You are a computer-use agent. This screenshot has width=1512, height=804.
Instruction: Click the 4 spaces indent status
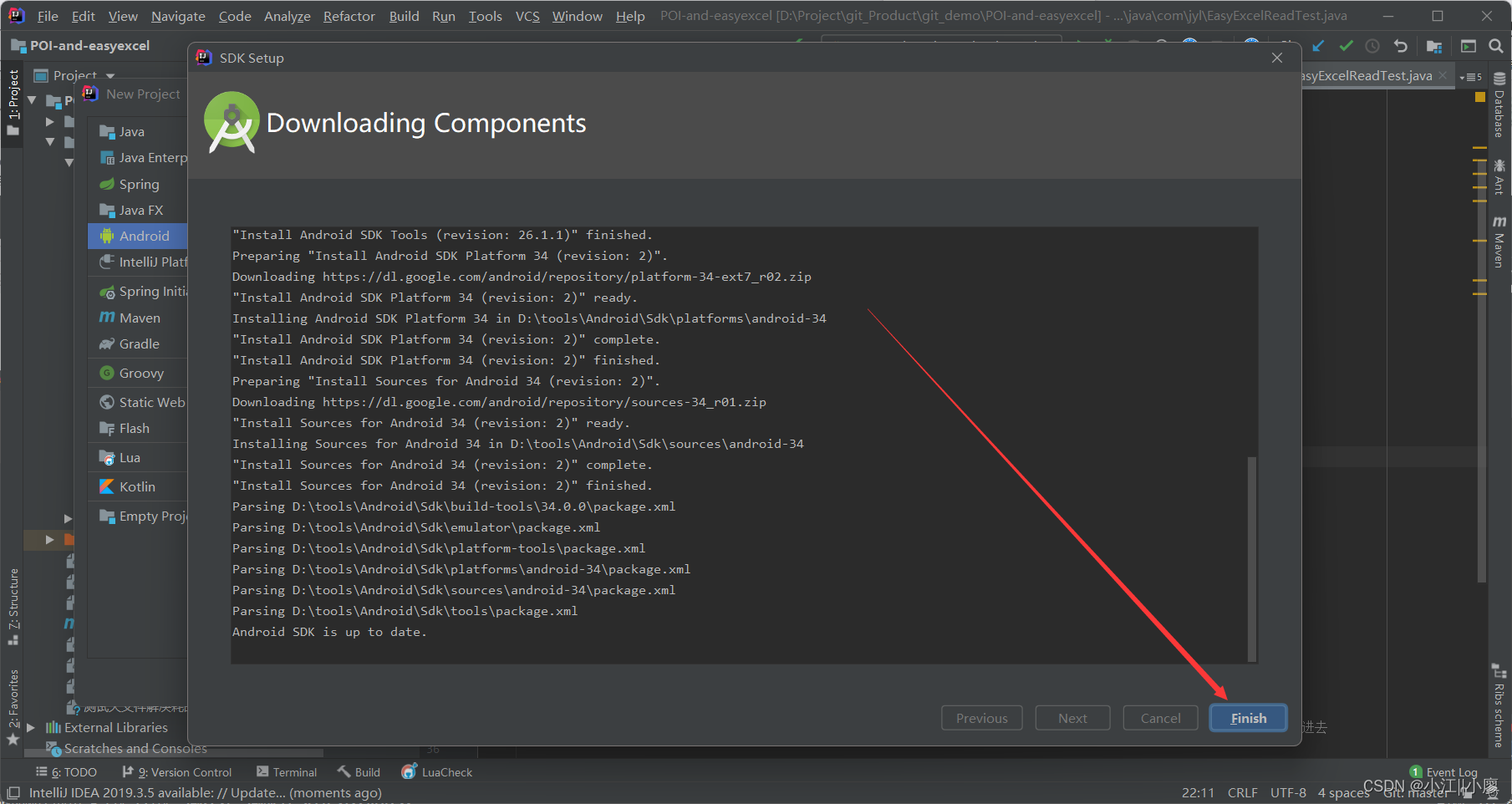point(1343,792)
